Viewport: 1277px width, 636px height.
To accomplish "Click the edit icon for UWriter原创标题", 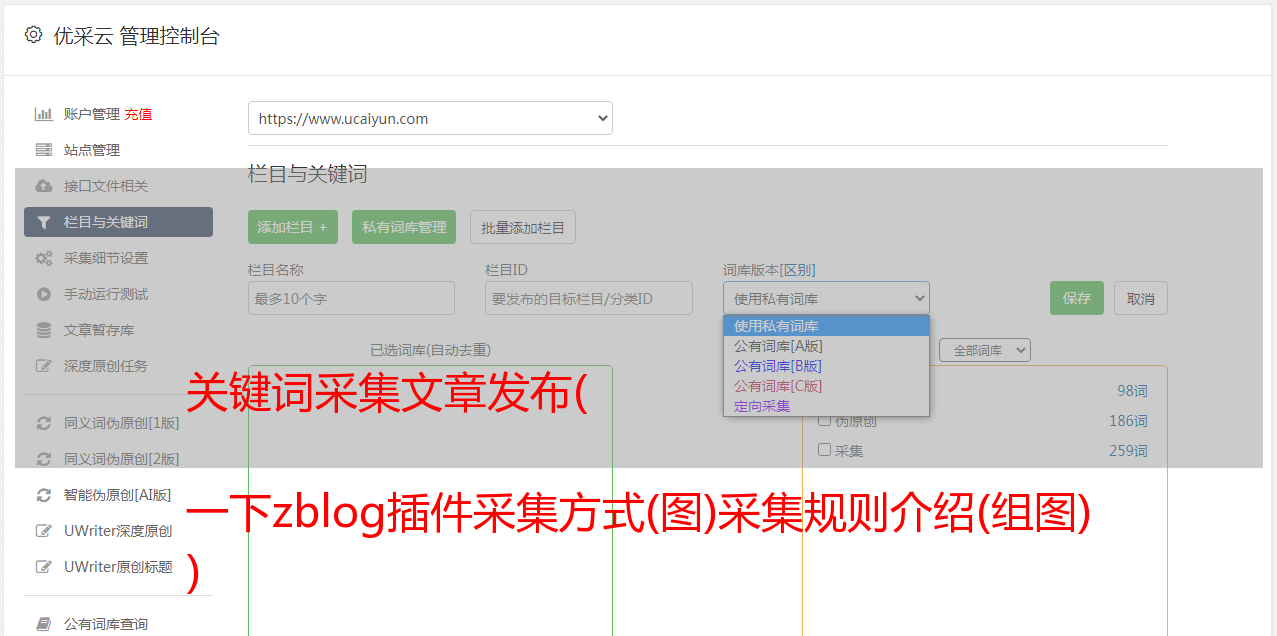I will tap(43, 567).
